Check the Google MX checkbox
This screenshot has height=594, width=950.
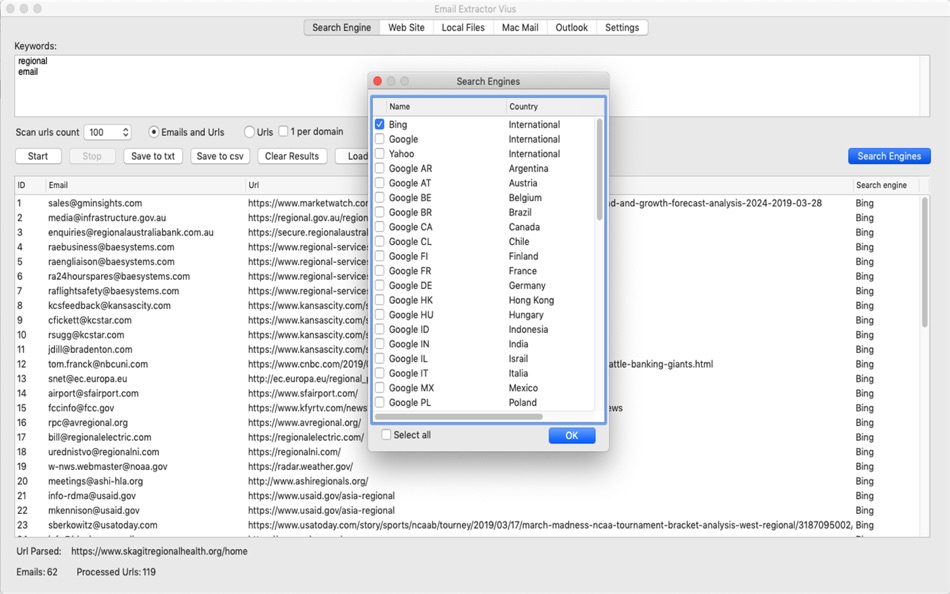point(379,387)
